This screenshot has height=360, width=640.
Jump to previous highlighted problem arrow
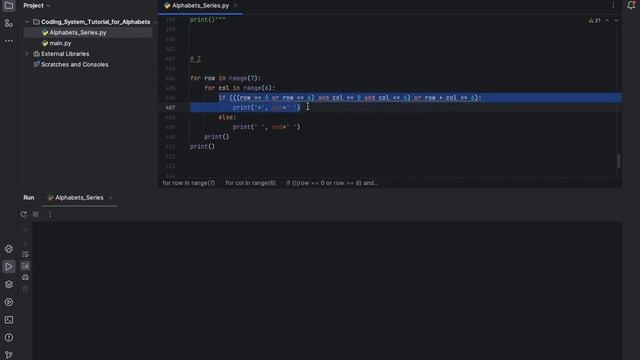point(607,20)
